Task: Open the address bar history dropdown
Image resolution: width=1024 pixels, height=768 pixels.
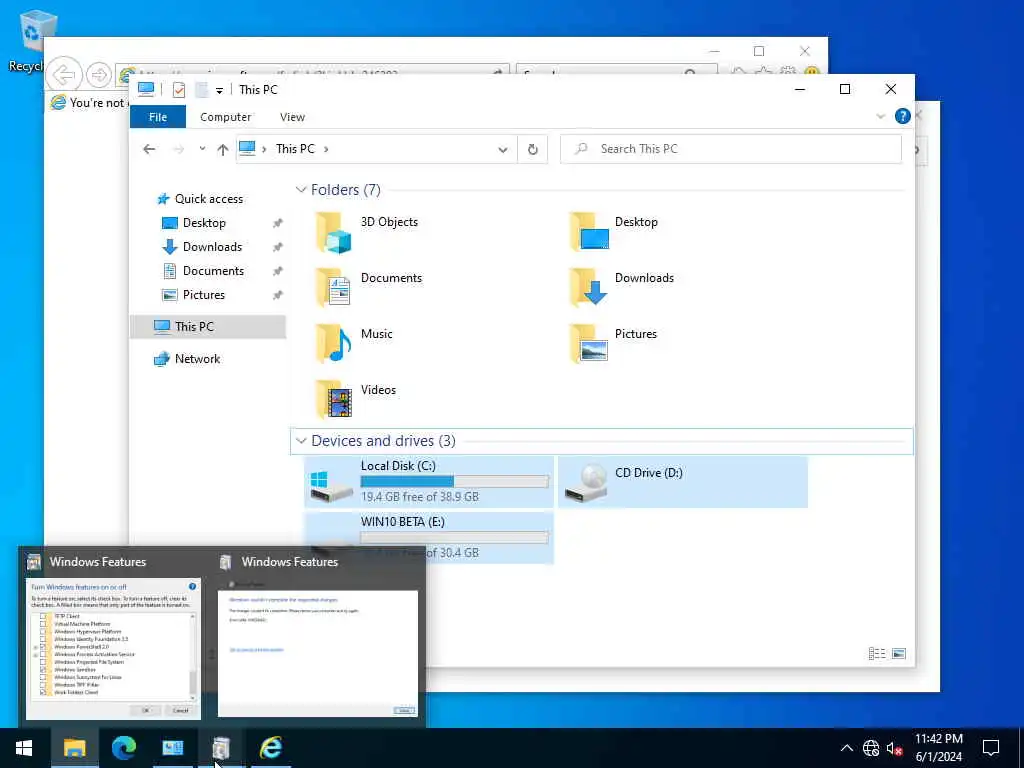Action: 503,150
